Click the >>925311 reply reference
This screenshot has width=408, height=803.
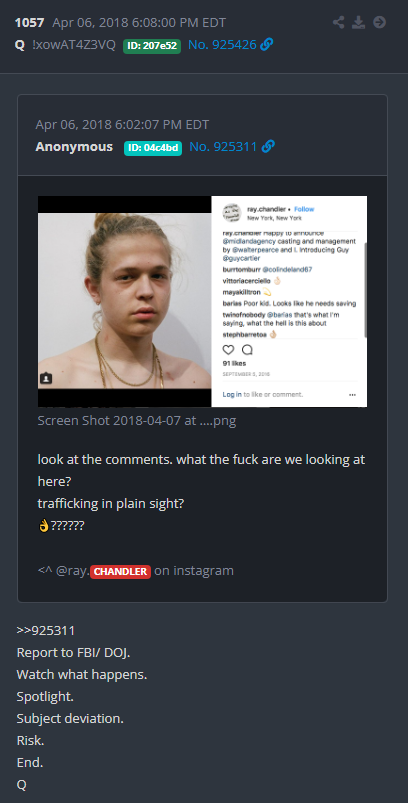click(x=46, y=631)
